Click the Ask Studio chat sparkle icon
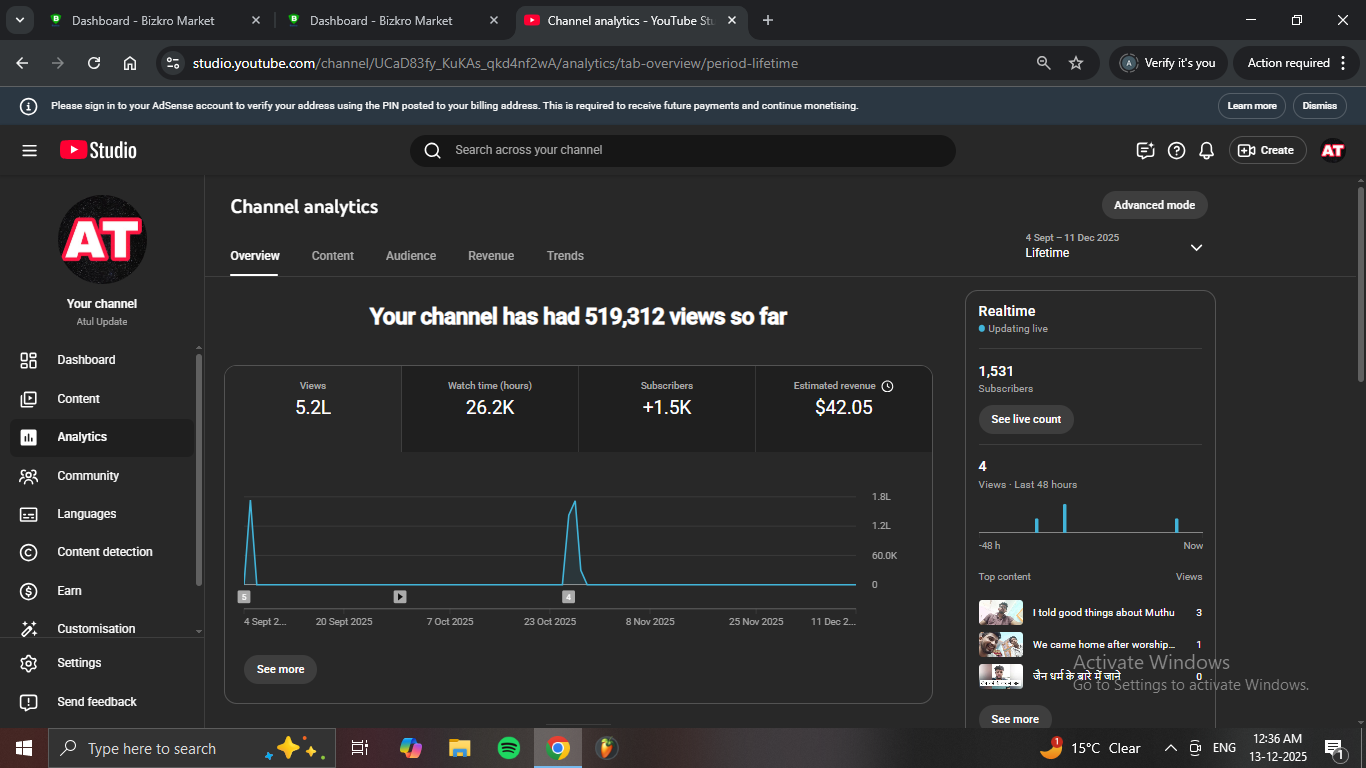 (x=1145, y=150)
